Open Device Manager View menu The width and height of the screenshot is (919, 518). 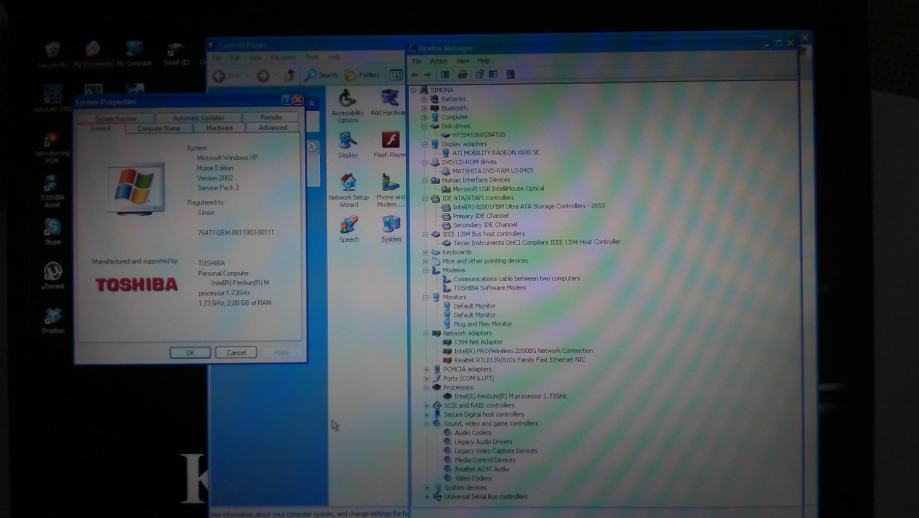(462, 61)
